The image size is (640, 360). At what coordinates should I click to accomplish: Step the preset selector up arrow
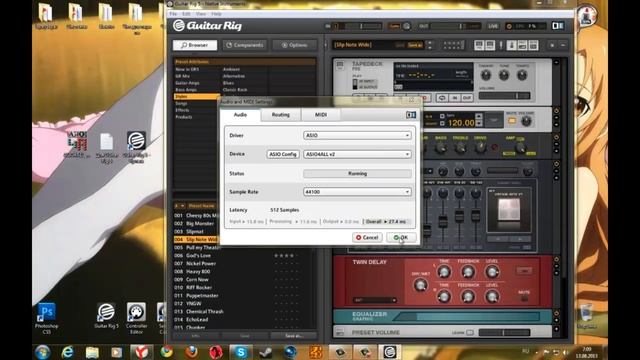[429, 42]
